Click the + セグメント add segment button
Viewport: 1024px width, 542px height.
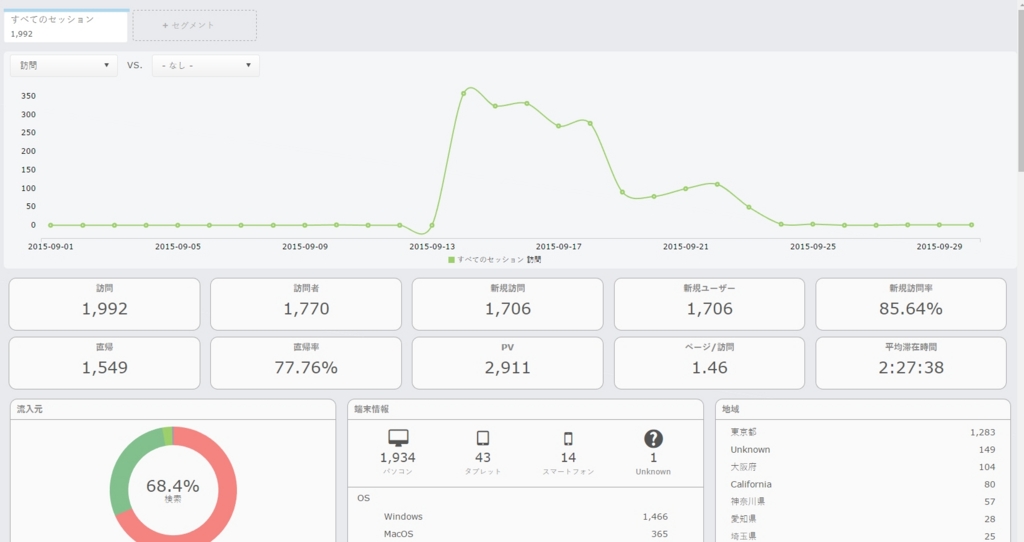195,25
